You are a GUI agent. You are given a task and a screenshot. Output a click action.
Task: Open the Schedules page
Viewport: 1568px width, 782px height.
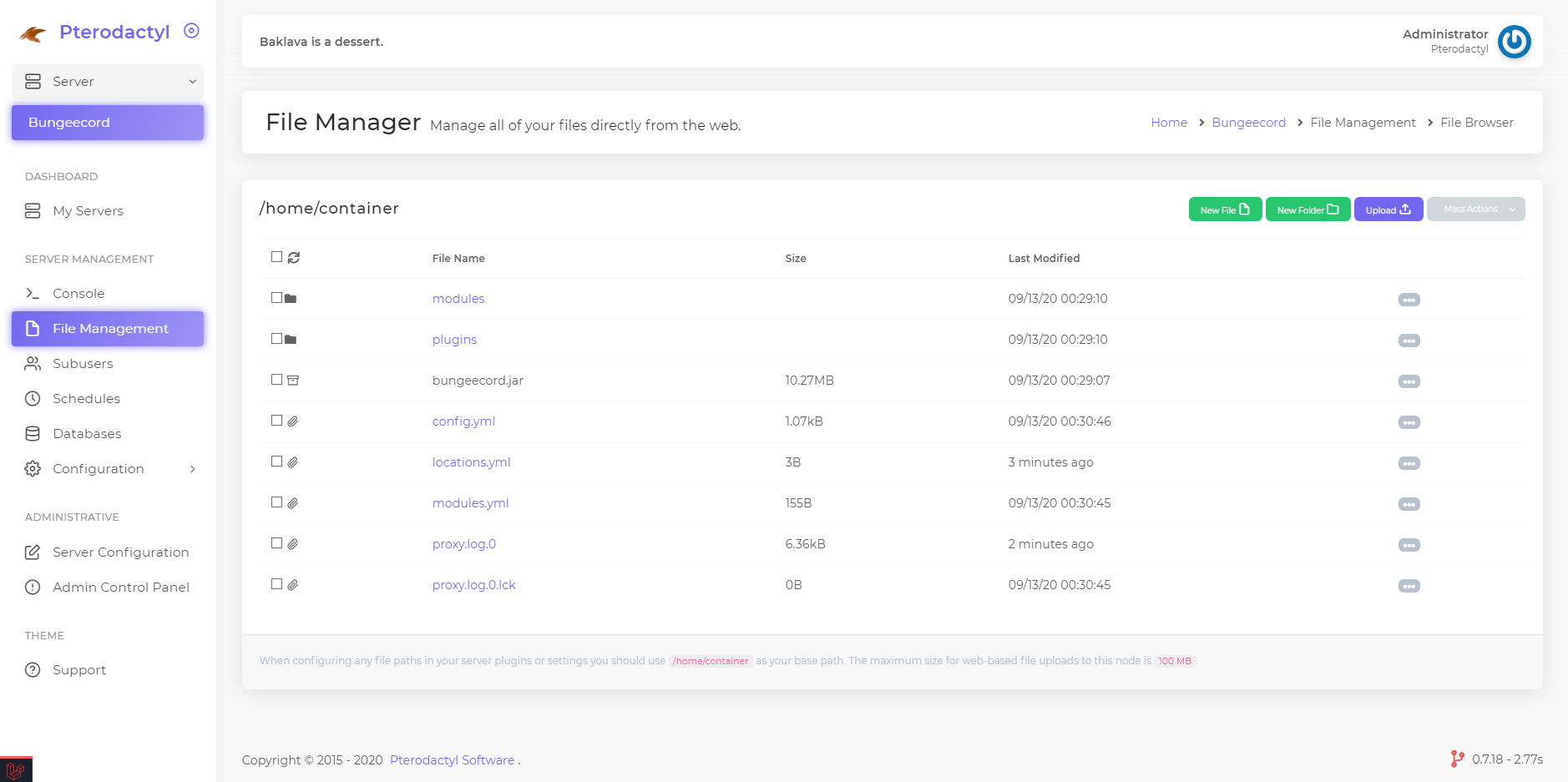click(86, 399)
